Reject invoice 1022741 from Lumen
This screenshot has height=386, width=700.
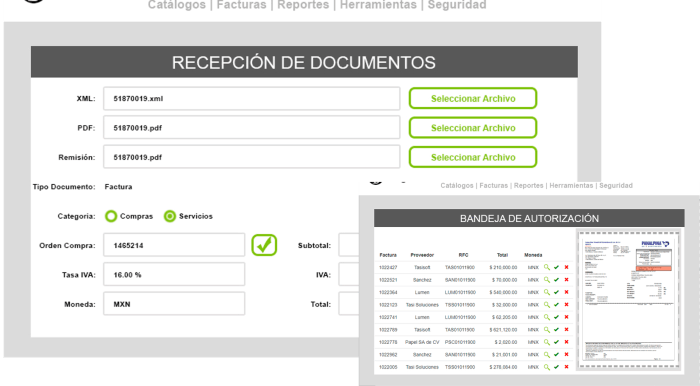[567, 317]
